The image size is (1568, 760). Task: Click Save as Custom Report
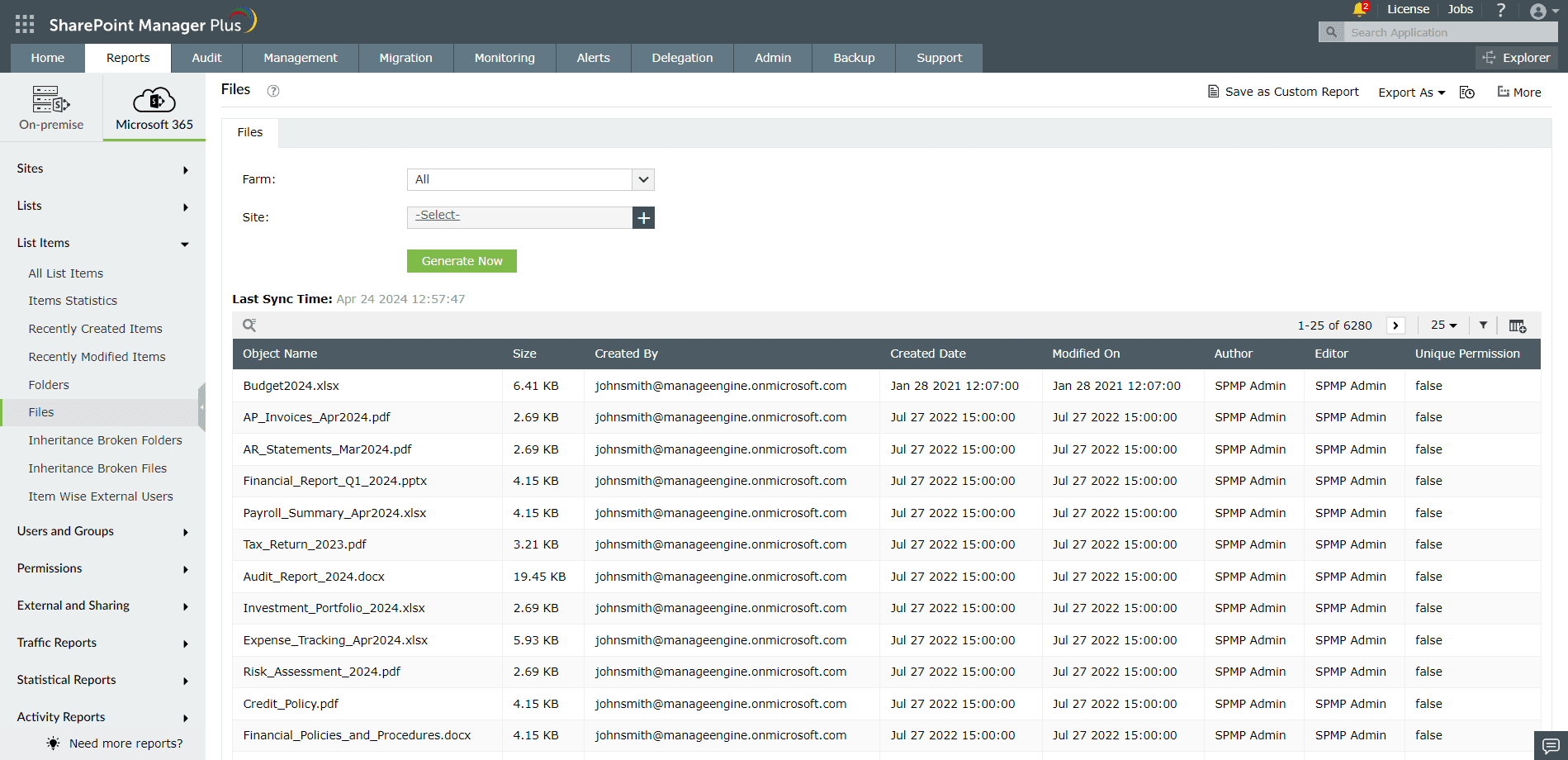[1282, 92]
